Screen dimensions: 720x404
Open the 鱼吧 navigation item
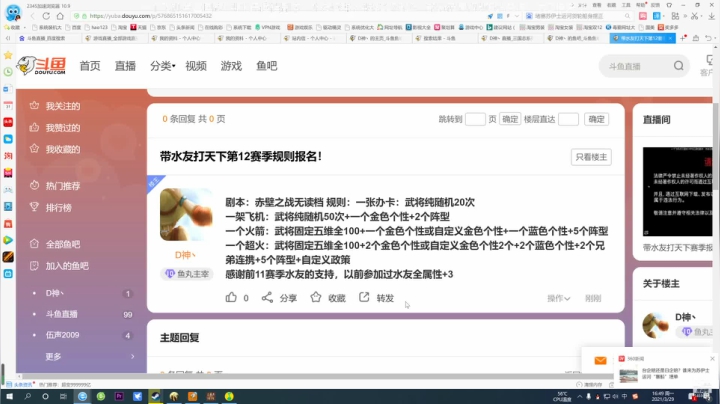267,66
